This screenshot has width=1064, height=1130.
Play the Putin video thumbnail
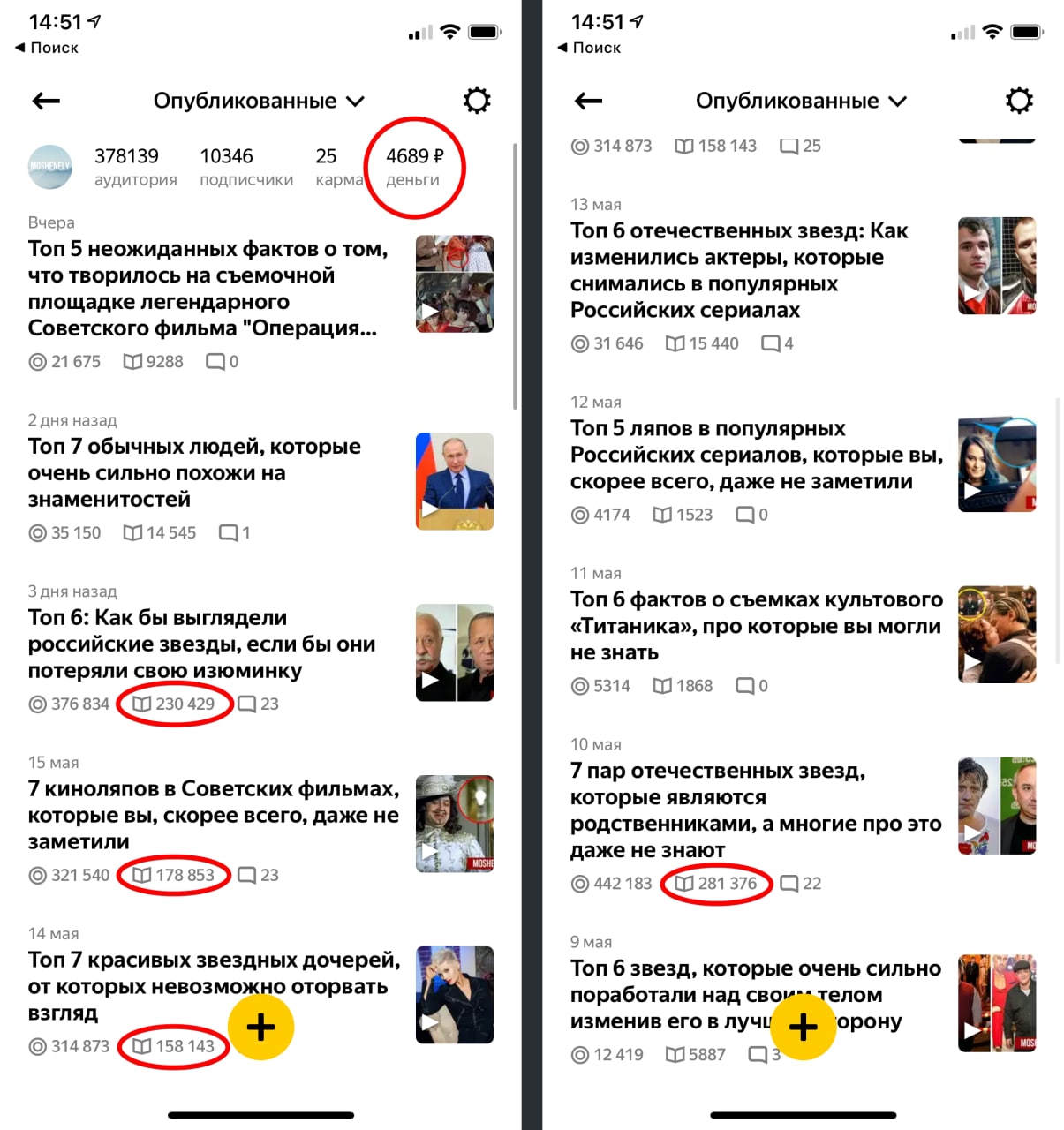point(455,481)
